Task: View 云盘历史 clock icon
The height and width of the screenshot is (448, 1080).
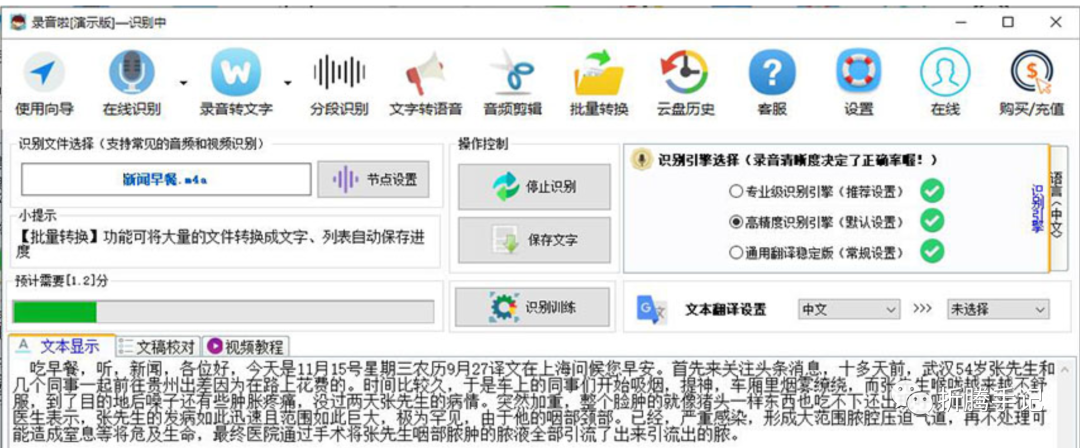Action: (685, 72)
